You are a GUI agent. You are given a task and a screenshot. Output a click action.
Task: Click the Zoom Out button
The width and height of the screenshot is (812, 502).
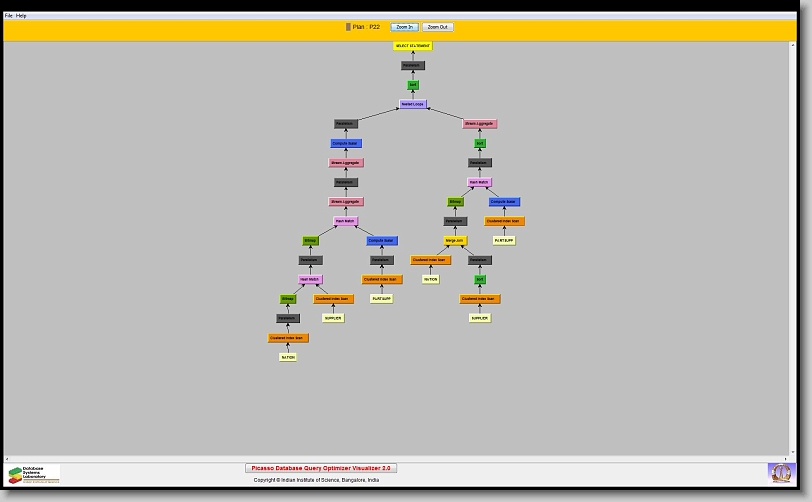point(437,27)
